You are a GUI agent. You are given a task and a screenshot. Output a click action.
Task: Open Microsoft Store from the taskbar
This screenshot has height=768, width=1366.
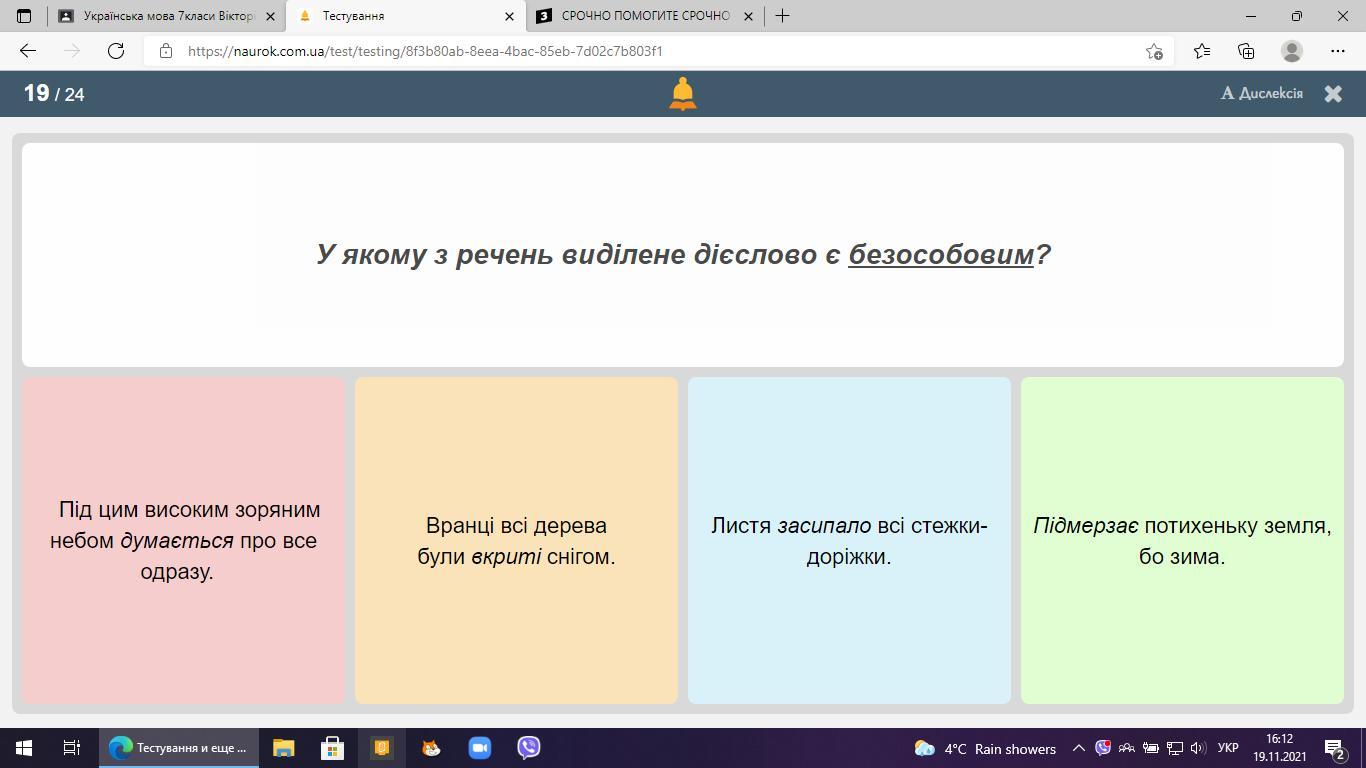click(333, 748)
